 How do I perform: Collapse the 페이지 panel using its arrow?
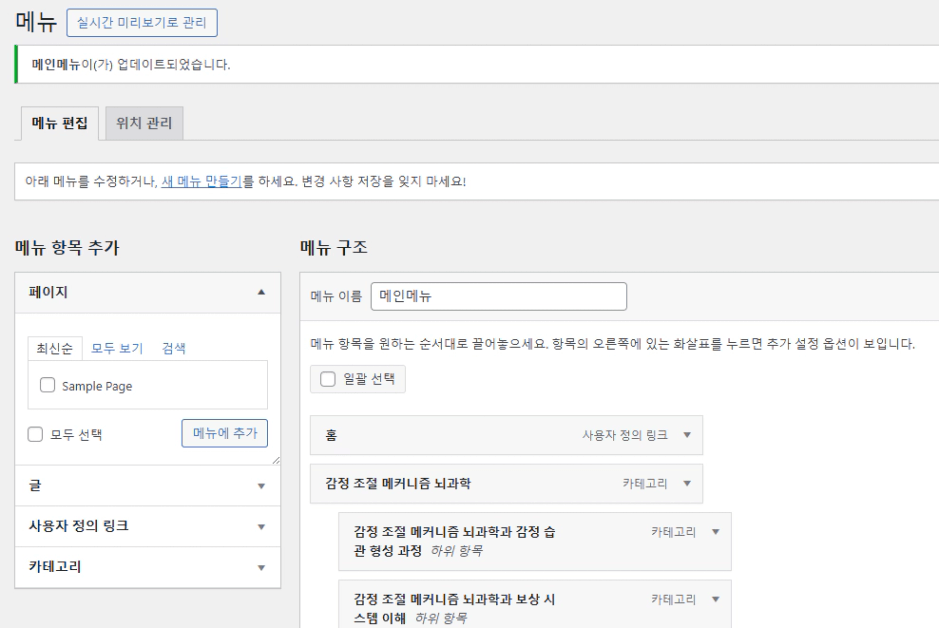[x=262, y=293]
